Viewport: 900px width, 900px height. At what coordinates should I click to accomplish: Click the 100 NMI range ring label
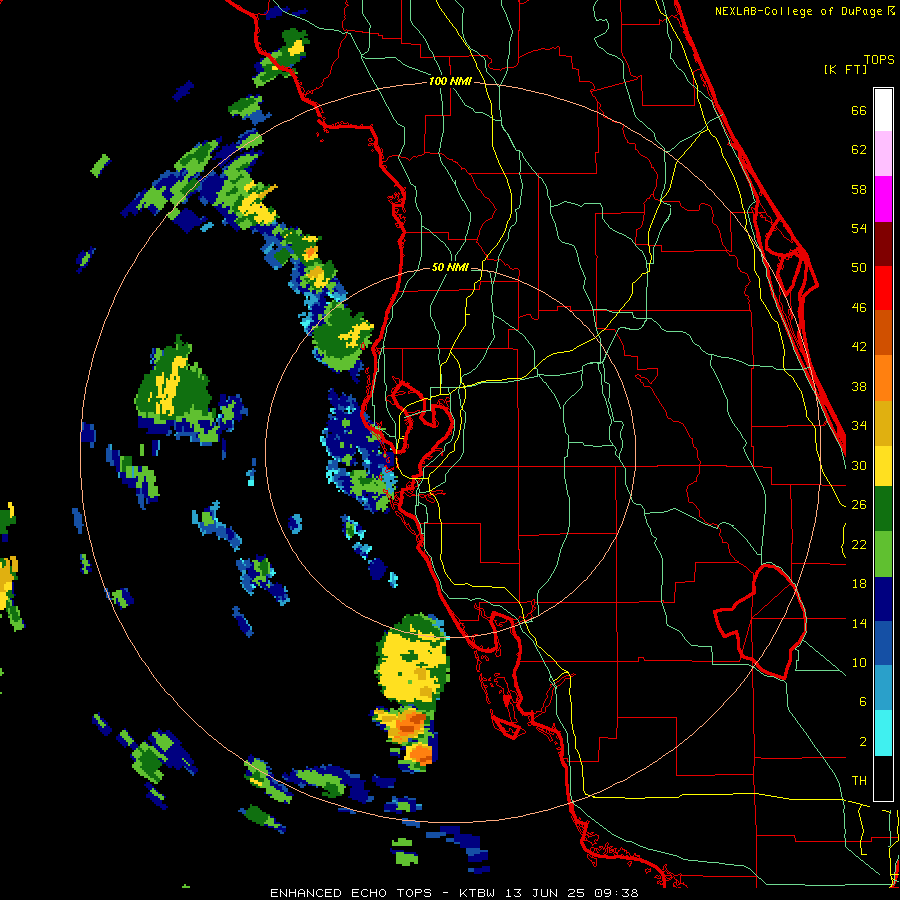click(450, 82)
